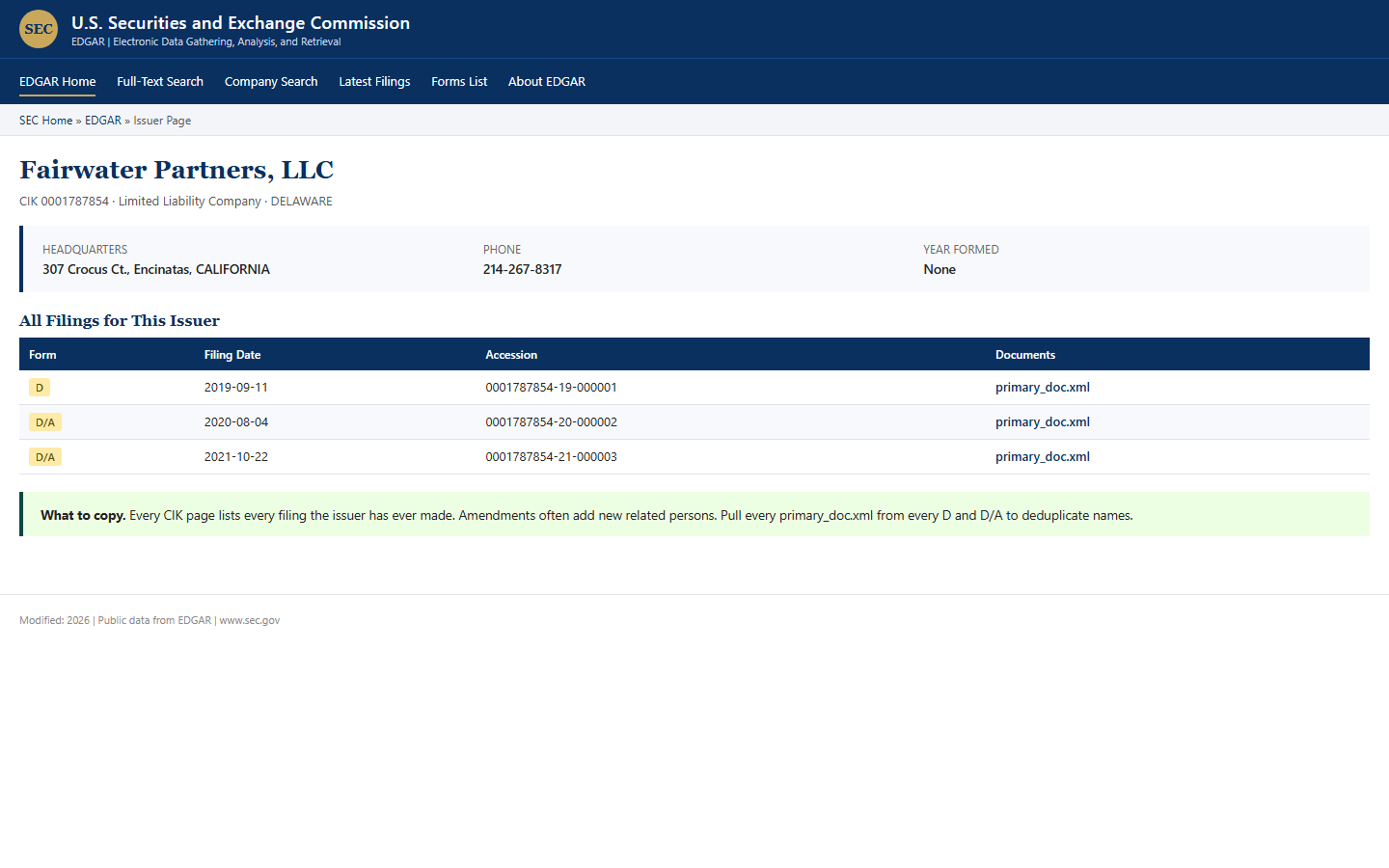Viewport: 1389px width, 868px height.
Task: Click the footer text mentioning www.sec.gov
Action: (x=150, y=621)
